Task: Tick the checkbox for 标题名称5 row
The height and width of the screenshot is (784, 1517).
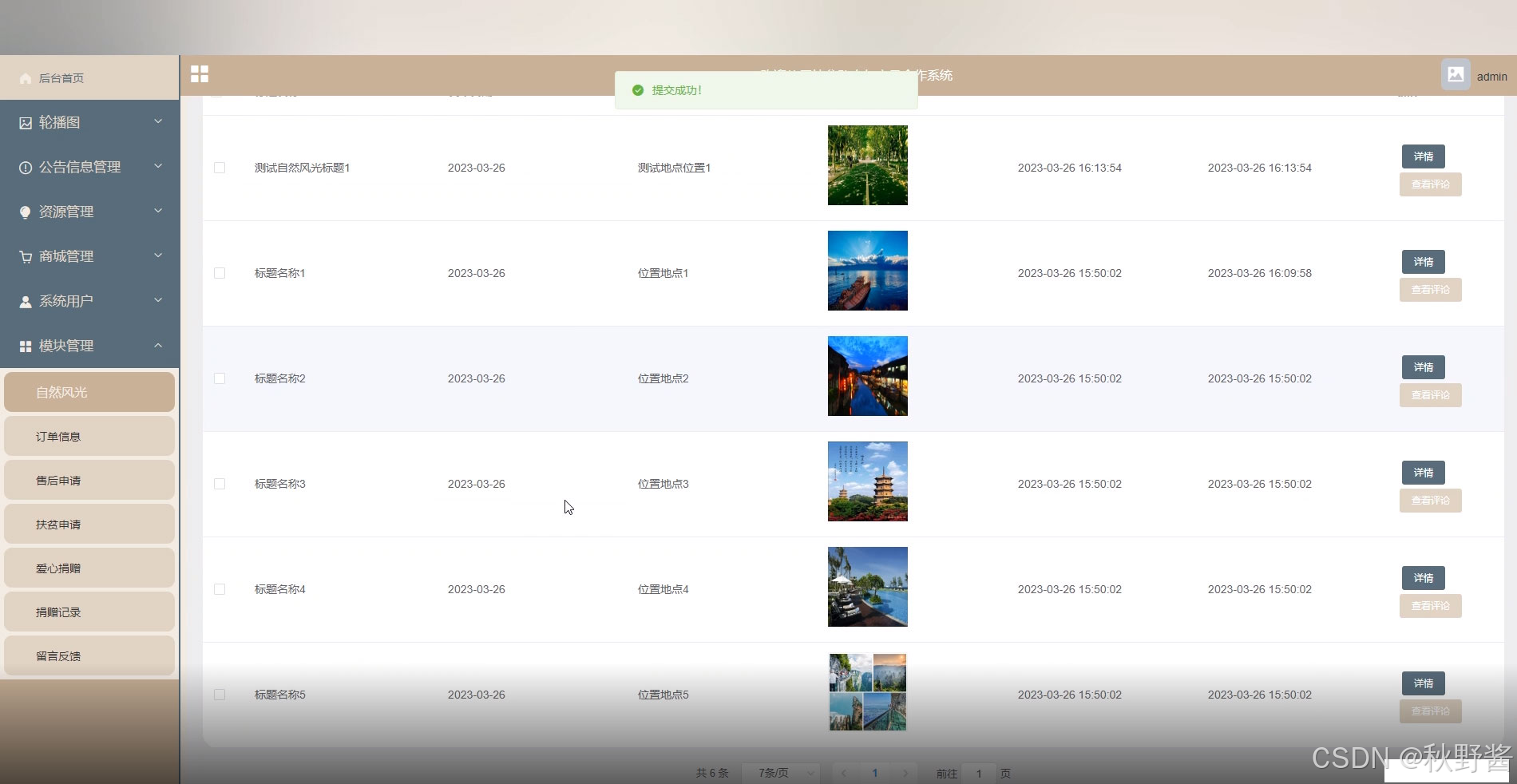Action: click(x=220, y=695)
